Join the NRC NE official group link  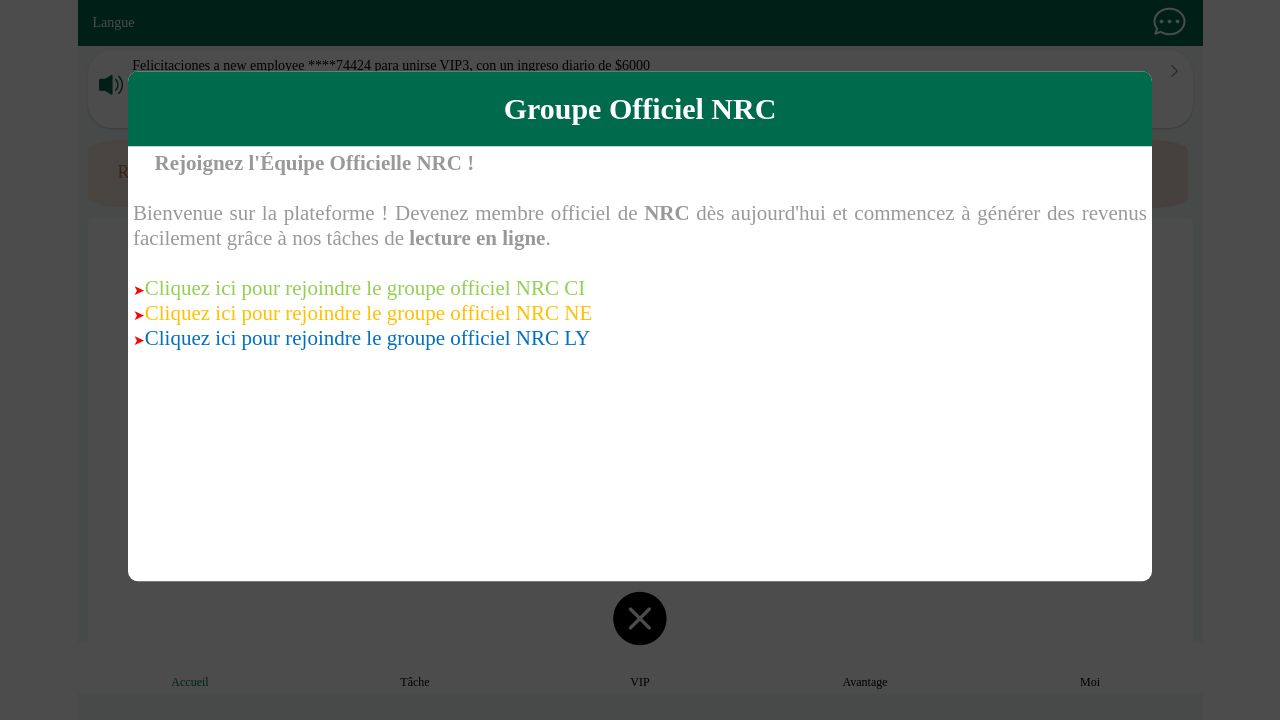pyautogui.click(x=368, y=313)
